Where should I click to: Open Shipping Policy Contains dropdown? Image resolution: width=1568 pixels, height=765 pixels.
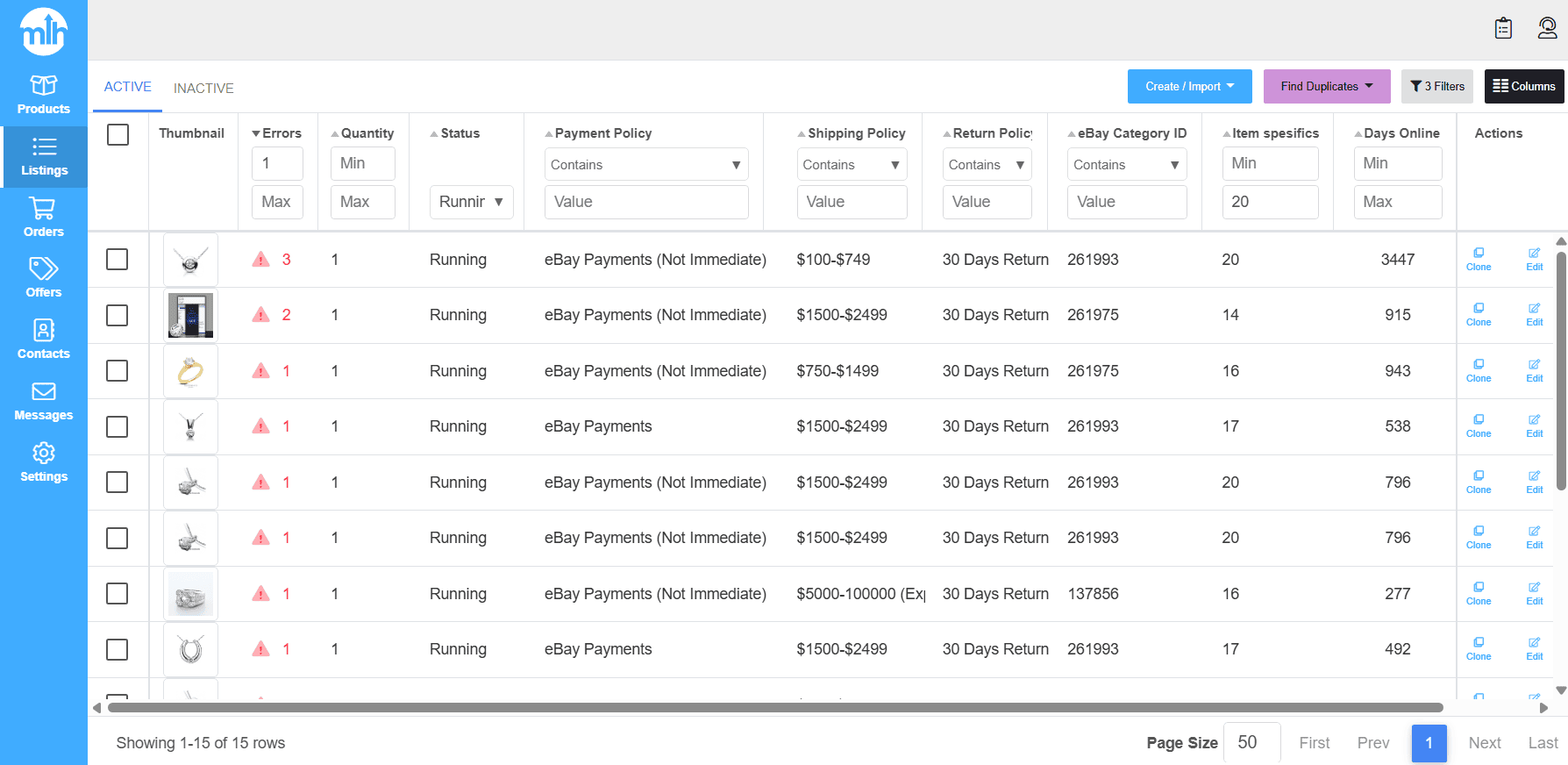(852, 164)
